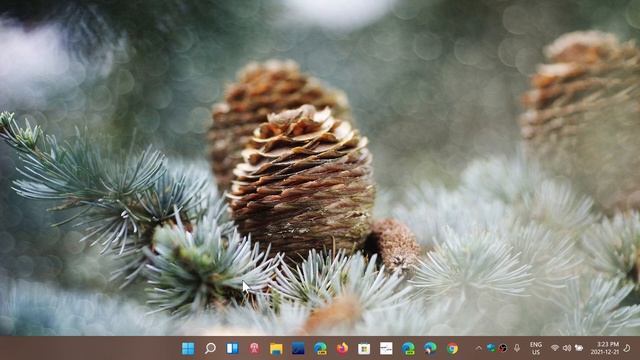This screenshot has height=360, width=640.
Task: Click the dark round tray icon
Action: [503, 348]
